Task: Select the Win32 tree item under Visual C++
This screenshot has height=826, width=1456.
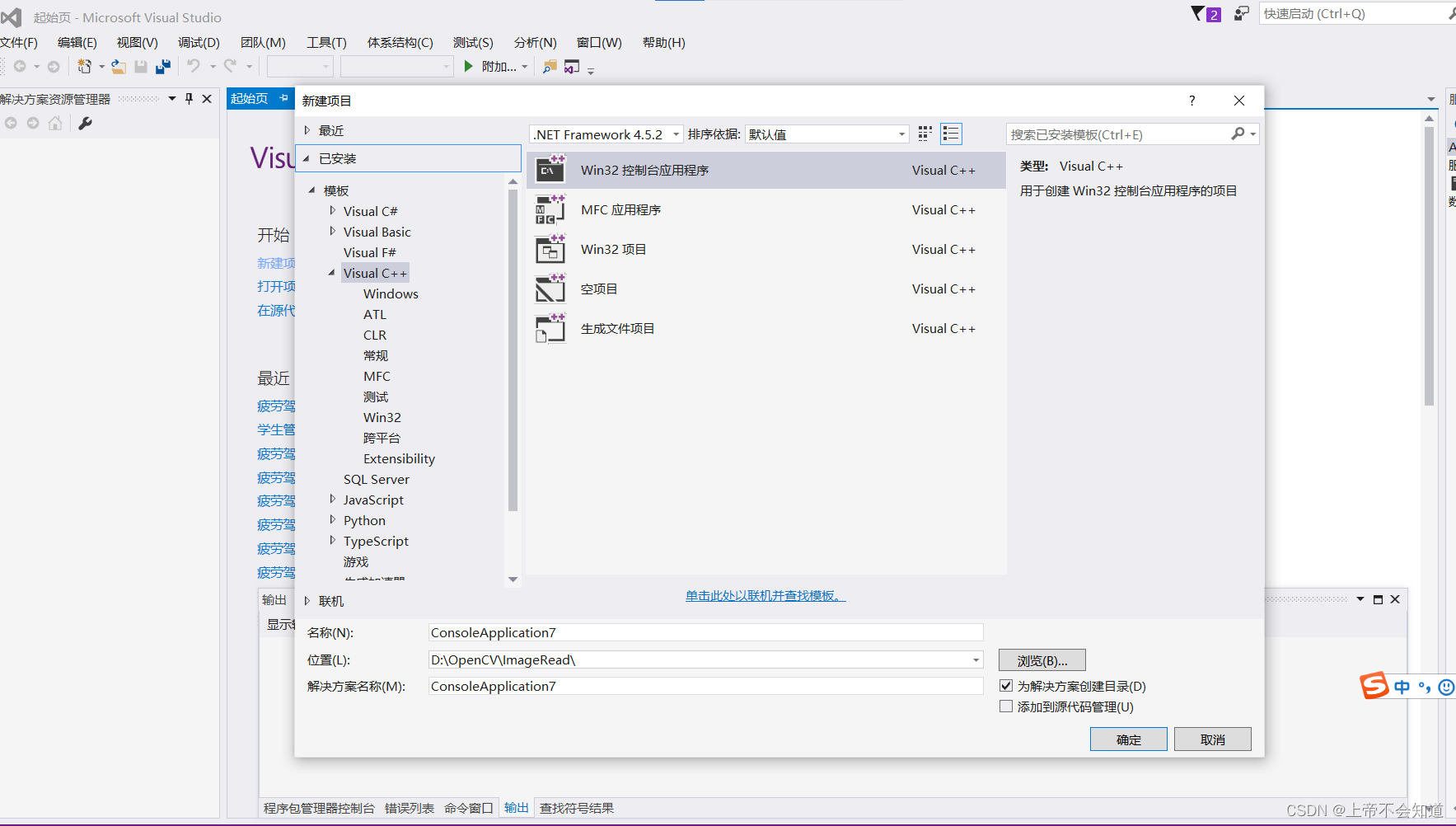Action: point(382,417)
